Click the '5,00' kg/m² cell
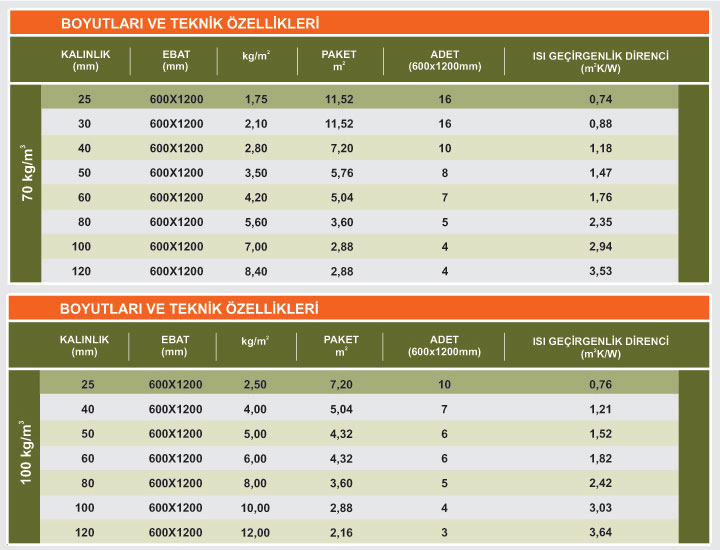The image size is (720, 550). pos(255,434)
